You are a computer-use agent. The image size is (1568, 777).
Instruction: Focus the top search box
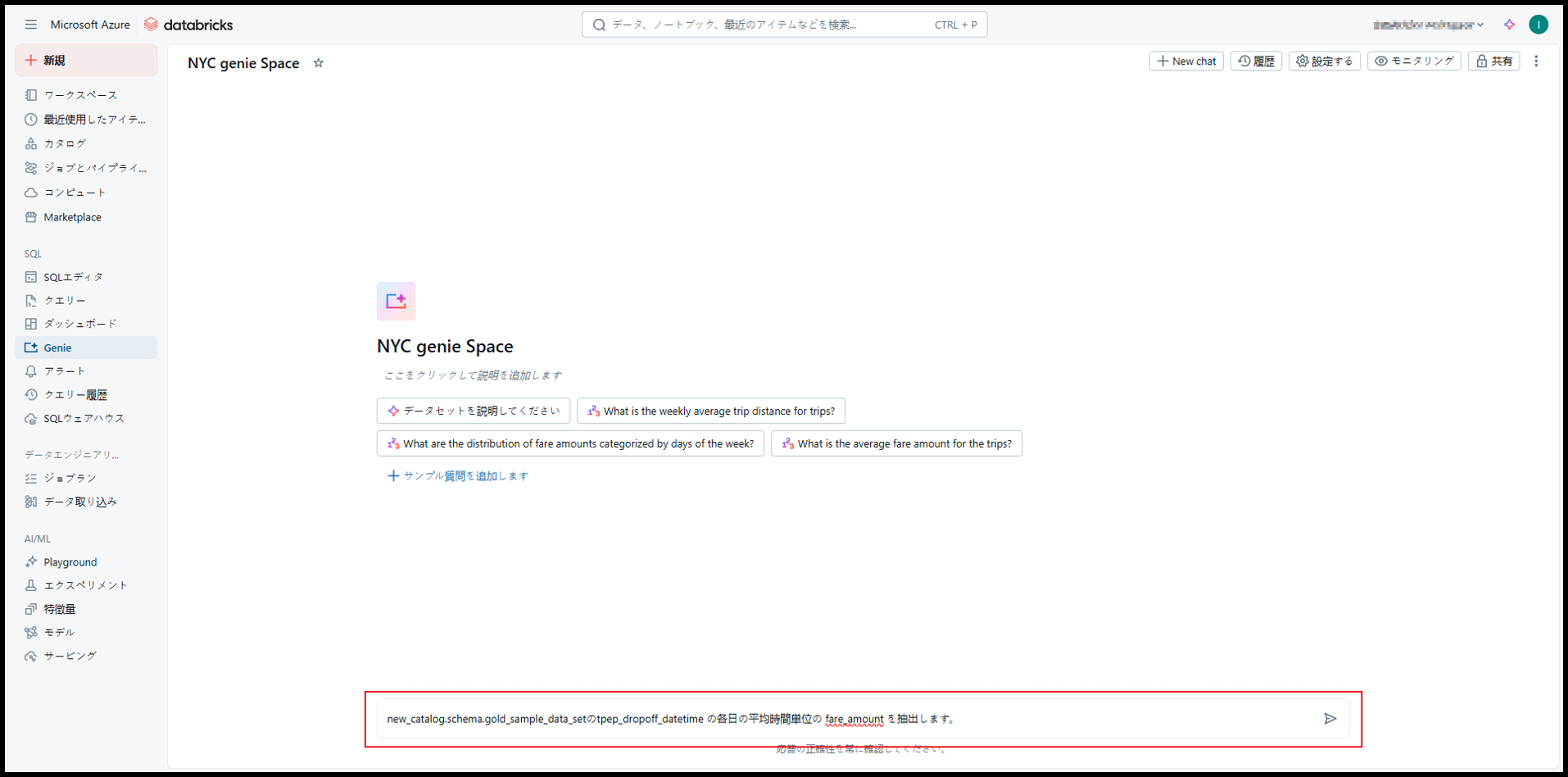coord(785,25)
